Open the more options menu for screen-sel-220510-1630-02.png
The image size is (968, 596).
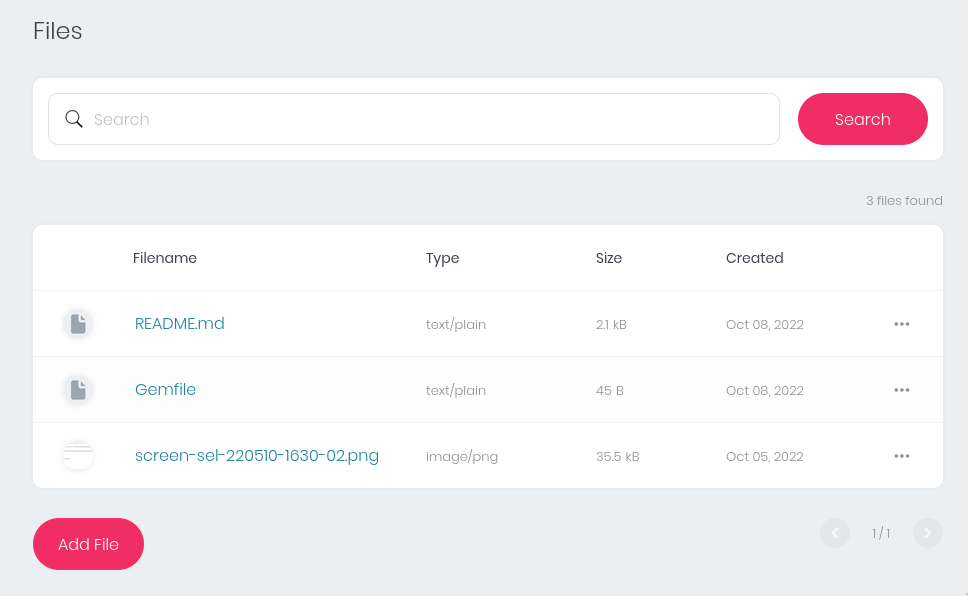(x=901, y=456)
